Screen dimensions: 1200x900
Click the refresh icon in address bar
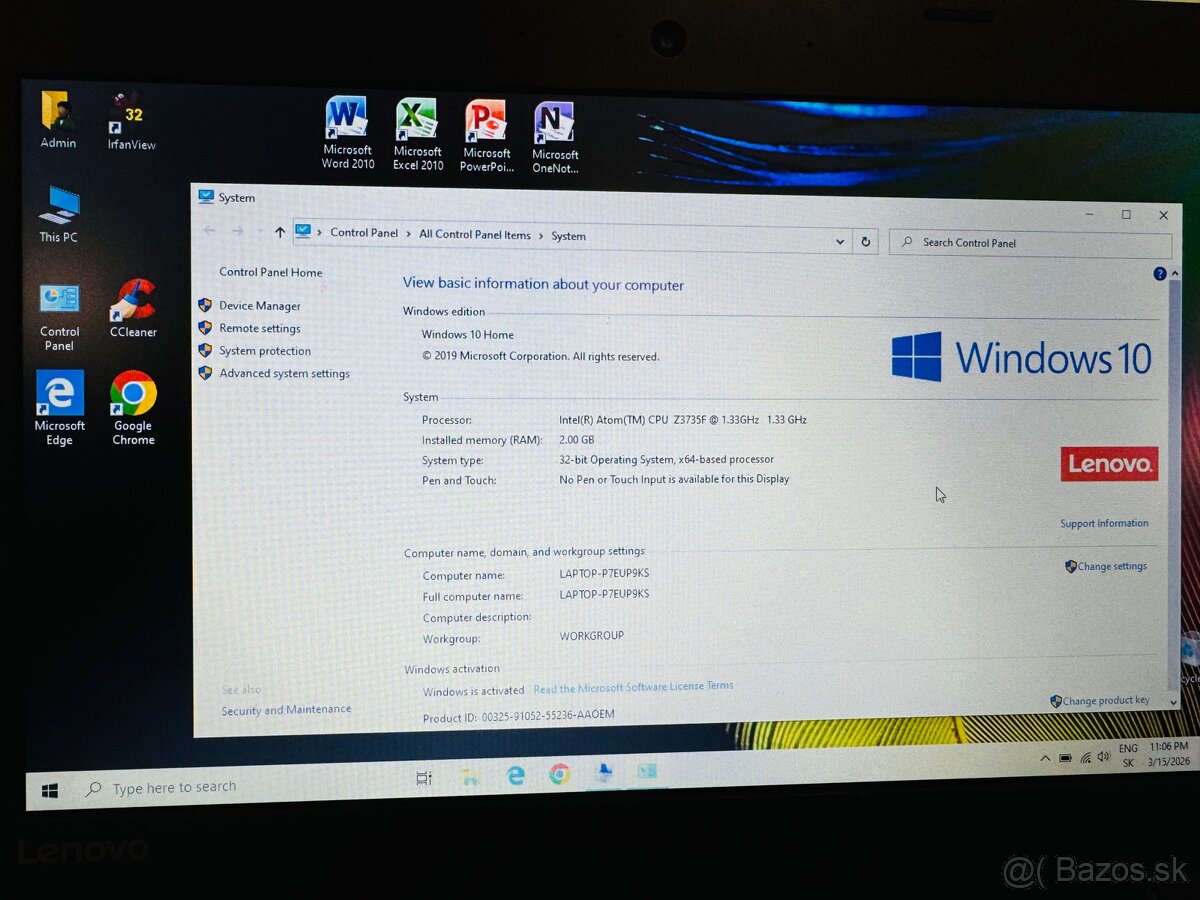tap(865, 241)
